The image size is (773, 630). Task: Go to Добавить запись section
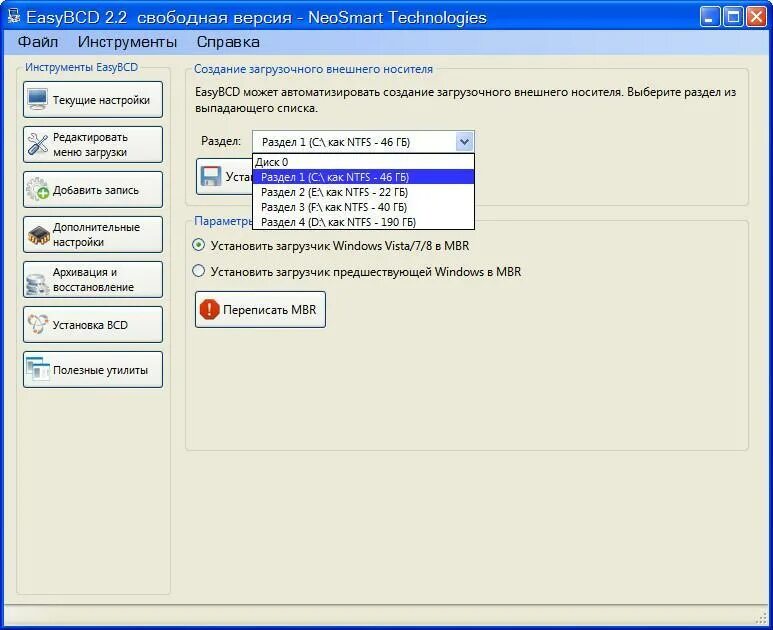pyautogui.click(x=93, y=189)
